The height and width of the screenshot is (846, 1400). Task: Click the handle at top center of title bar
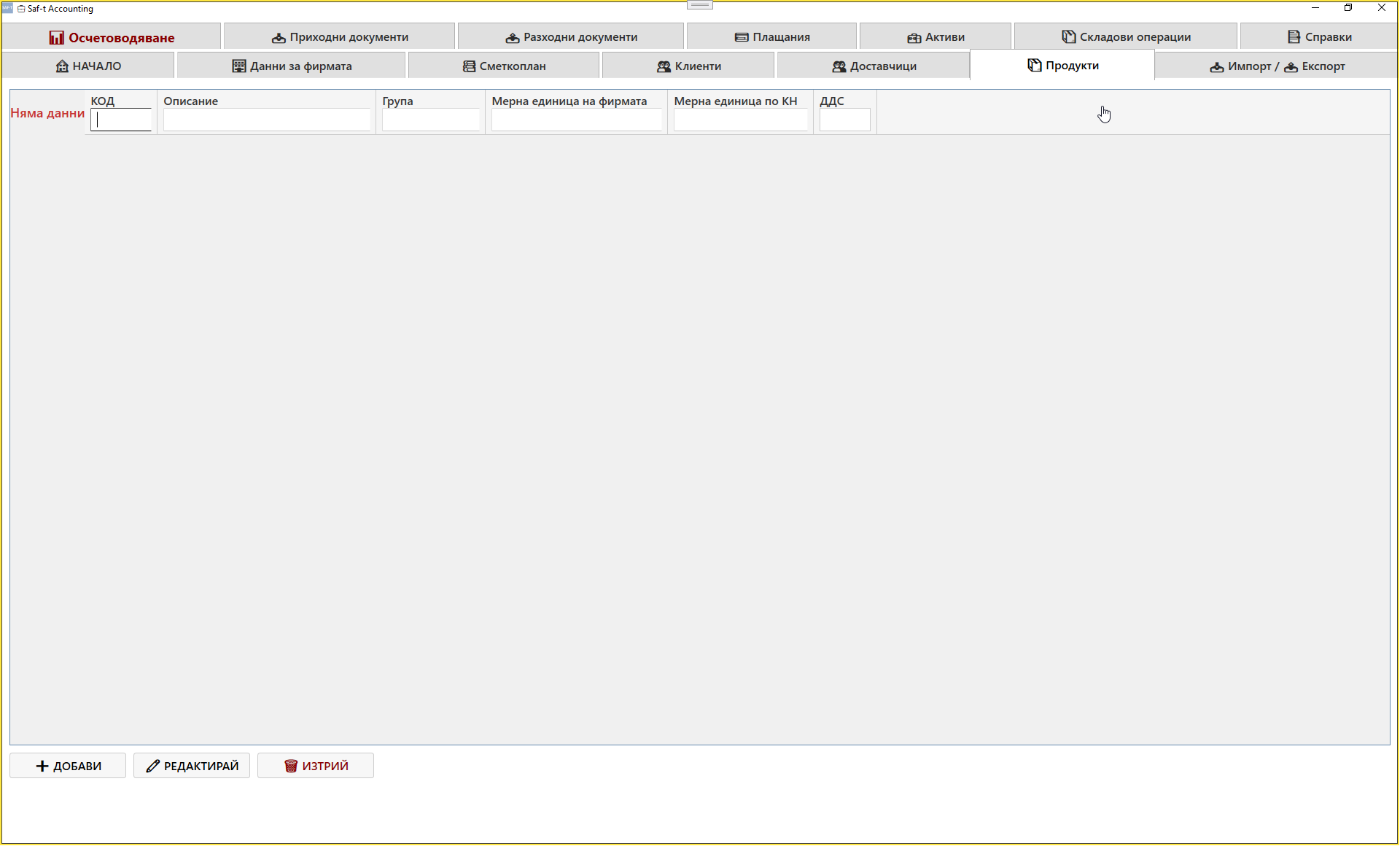tap(700, 5)
